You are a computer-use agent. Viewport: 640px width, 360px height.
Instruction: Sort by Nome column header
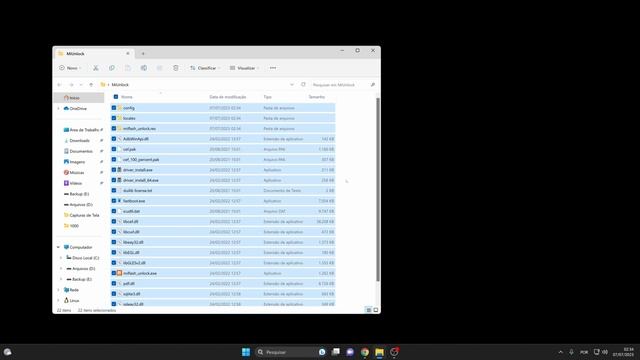tap(127, 97)
